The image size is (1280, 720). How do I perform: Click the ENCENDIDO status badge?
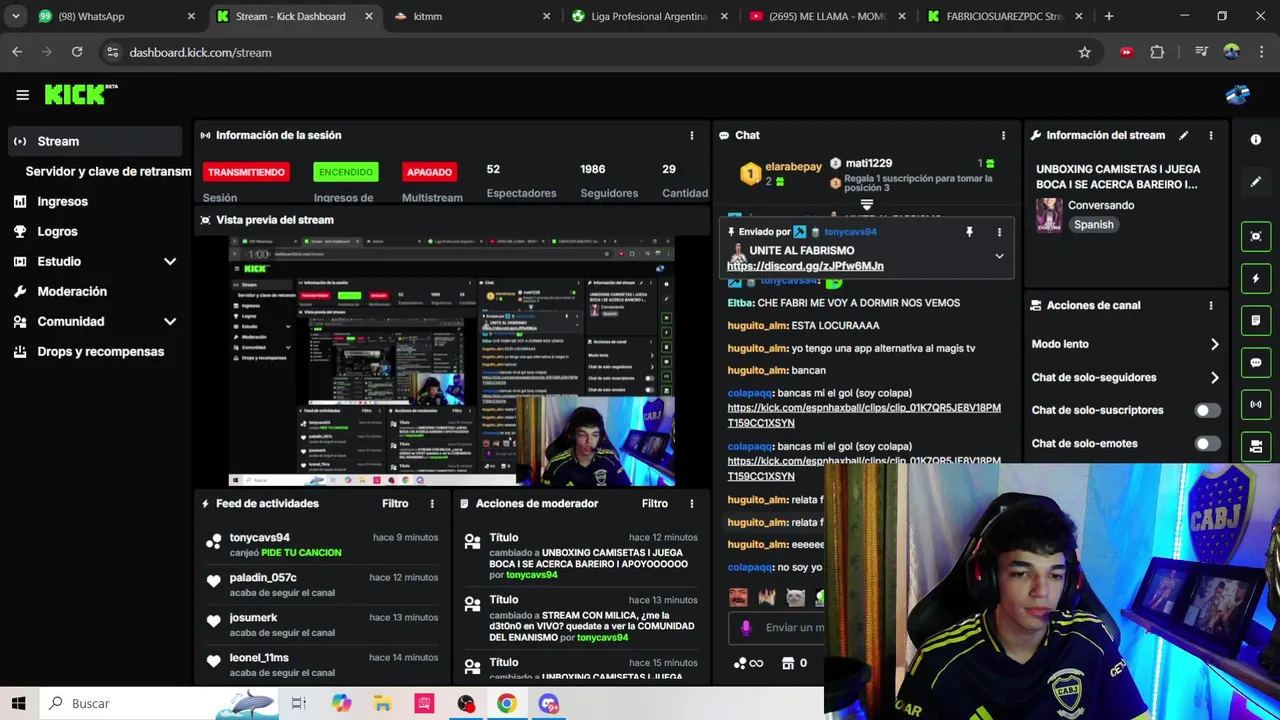tap(346, 172)
